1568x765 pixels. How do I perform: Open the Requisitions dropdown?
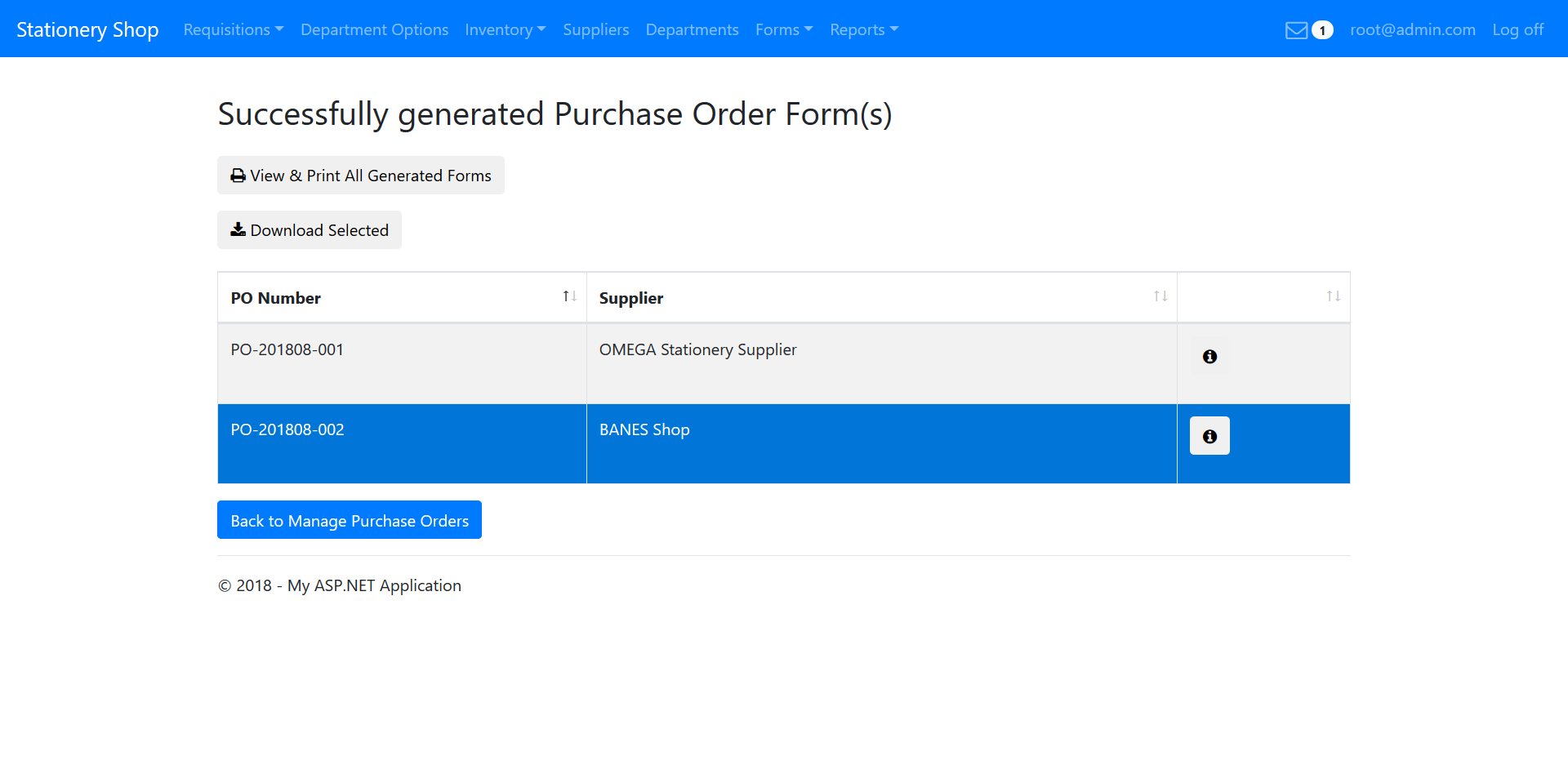232,29
